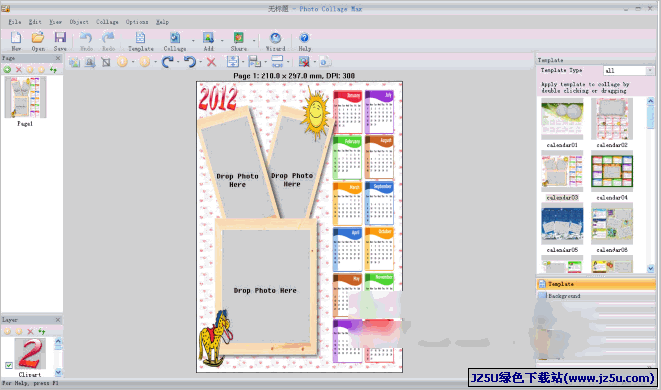Screen dimensions: 661x390
Task: Save the collage with the Save icon
Action: pos(60,41)
